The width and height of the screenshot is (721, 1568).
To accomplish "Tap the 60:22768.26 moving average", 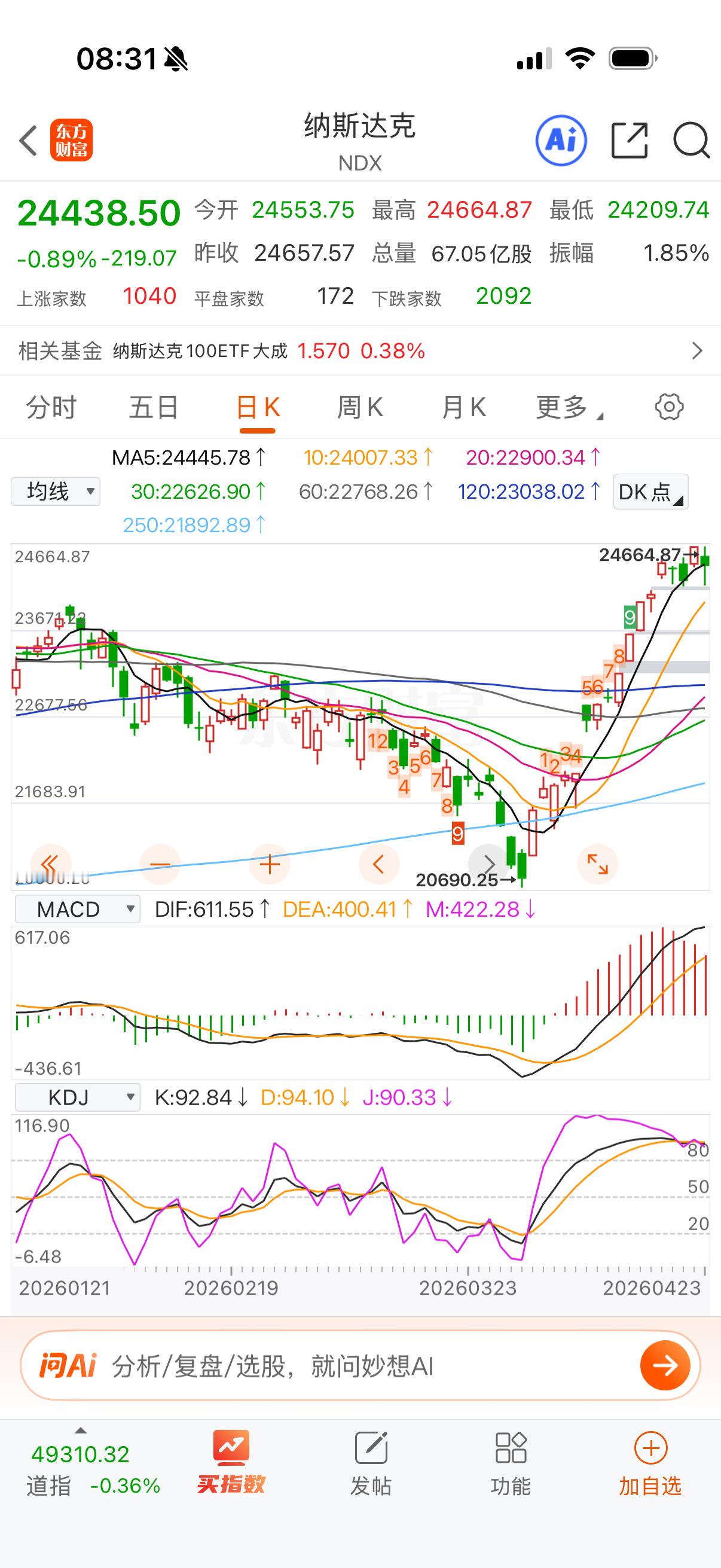I will coord(366,491).
